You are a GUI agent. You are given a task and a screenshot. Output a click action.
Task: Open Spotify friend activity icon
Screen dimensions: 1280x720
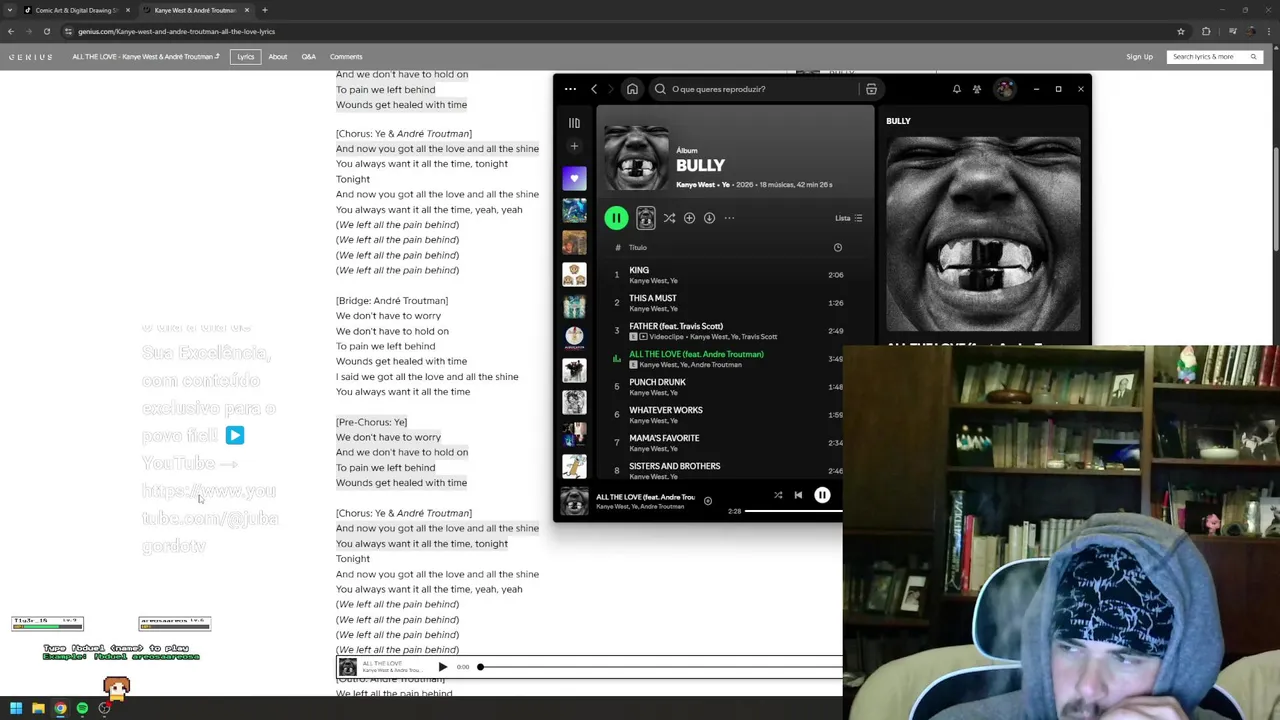tap(977, 89)
